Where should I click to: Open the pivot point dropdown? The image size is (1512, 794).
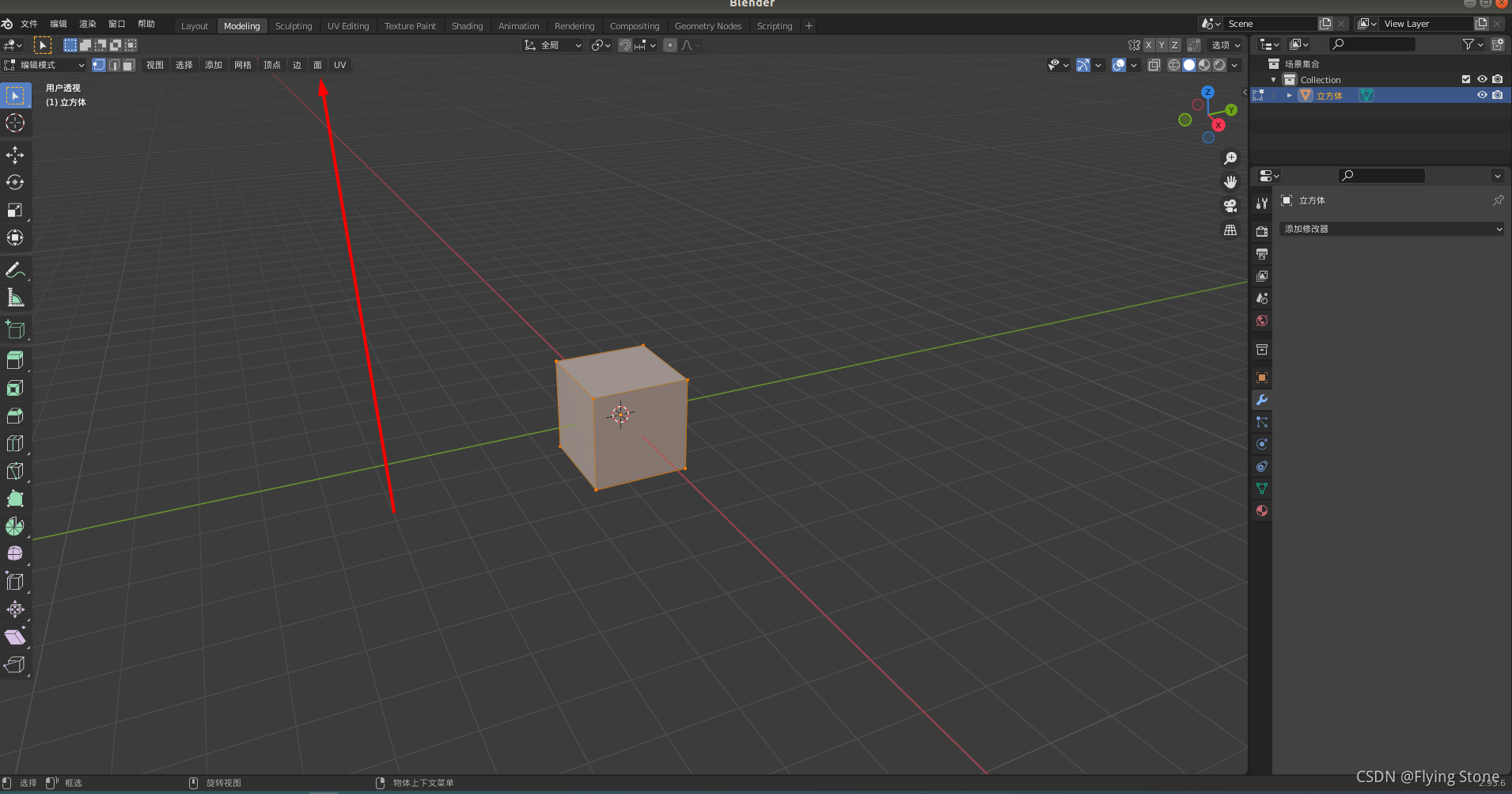click(x=601, y=45)
